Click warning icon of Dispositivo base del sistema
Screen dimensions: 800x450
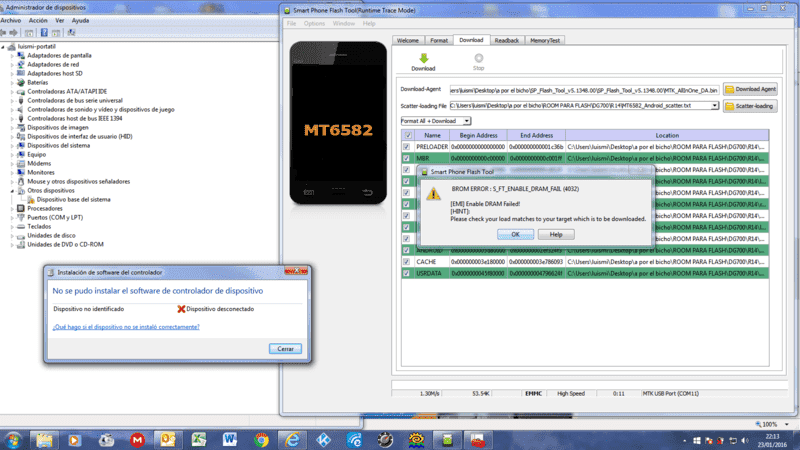tap(31, 199)
